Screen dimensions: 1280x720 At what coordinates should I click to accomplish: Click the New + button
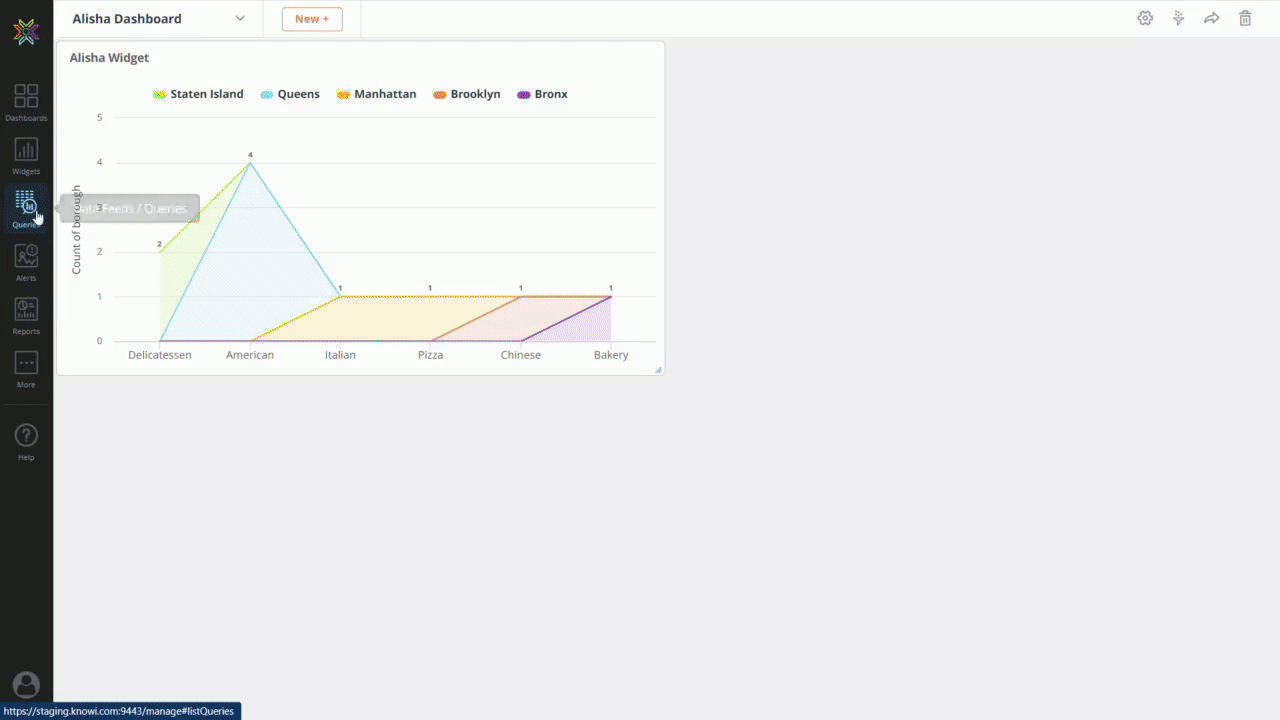[x=312, y=19]
